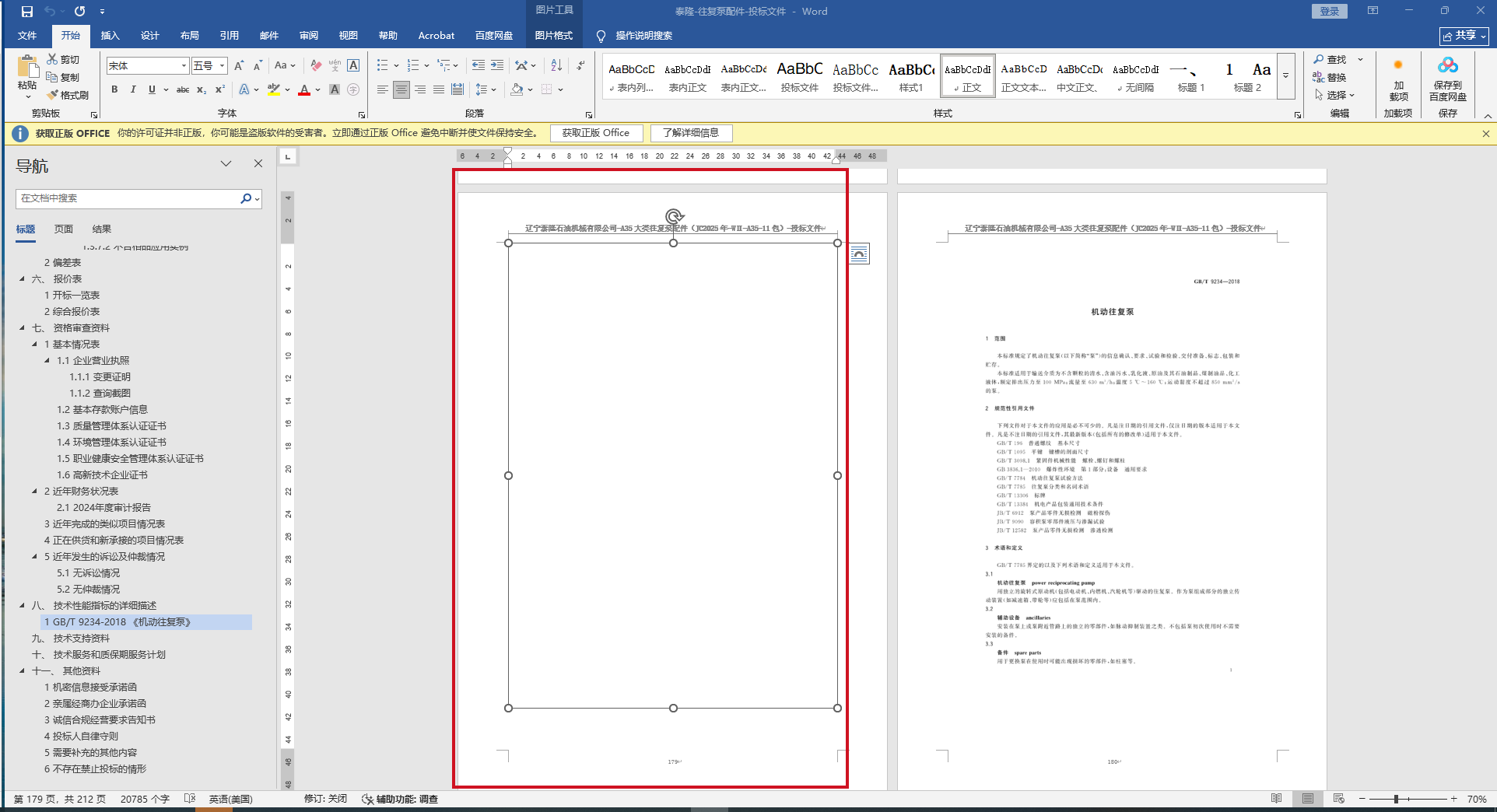Click the 了解详细信息 button
The height and width of the screenshot is (812, 1497).
(x=691, y=133)
